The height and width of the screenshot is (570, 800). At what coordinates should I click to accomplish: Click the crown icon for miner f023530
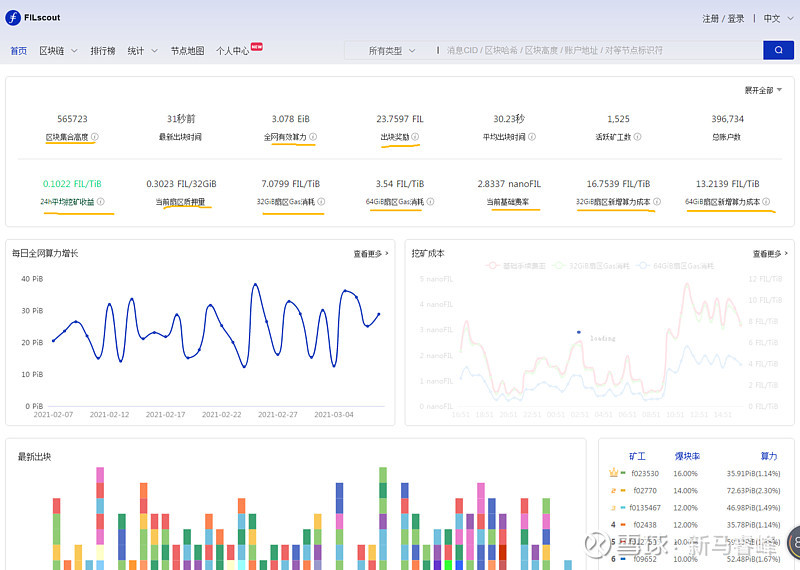[613, 473]
